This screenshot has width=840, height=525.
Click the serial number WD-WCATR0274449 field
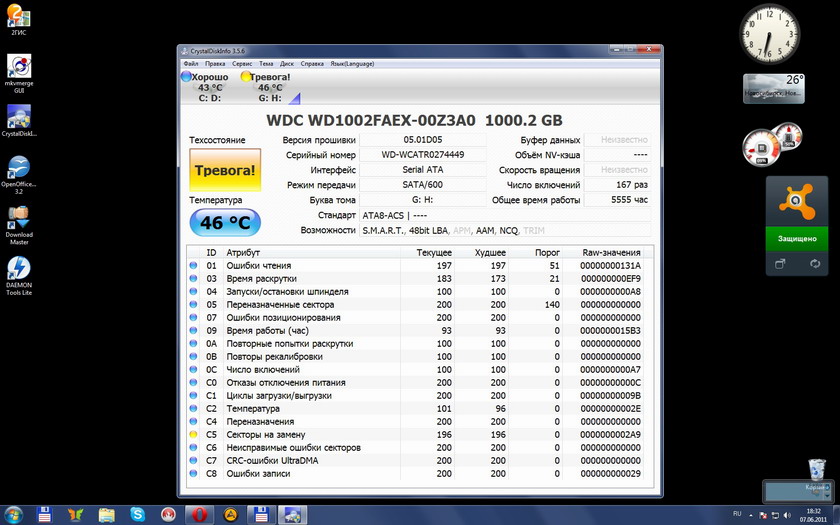coord(423,155)
